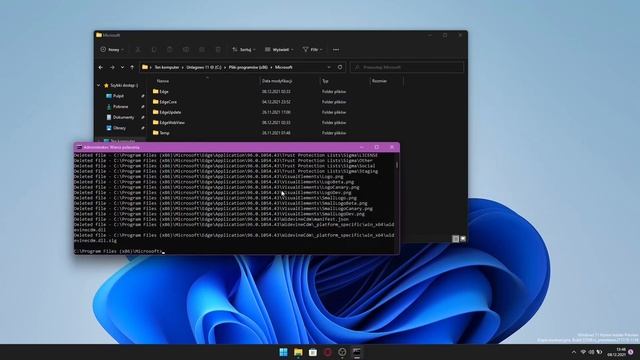The height and width of the screenshot is (360, 640).
Task: Click the battery tray icon
Action: pyautogui.click(x=600, y=352)
